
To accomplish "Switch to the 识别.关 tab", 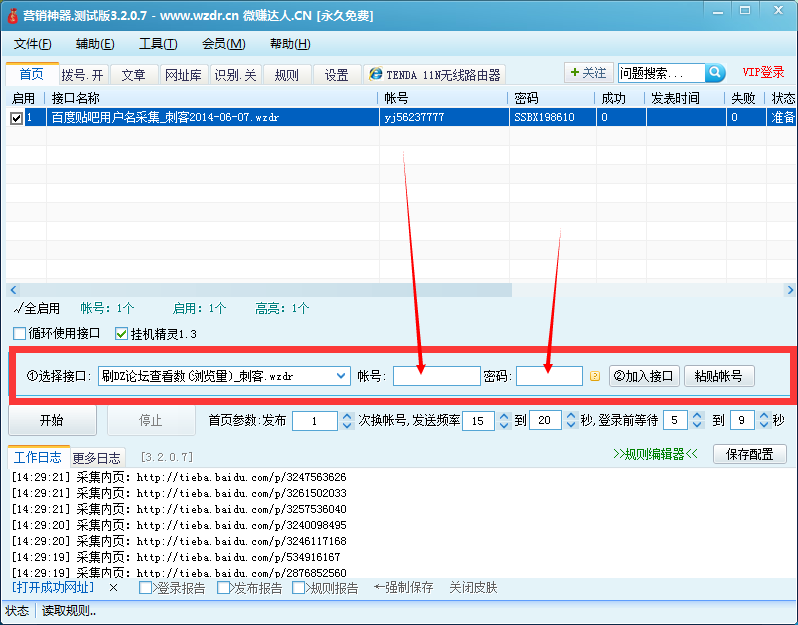I will pos(235,75).
